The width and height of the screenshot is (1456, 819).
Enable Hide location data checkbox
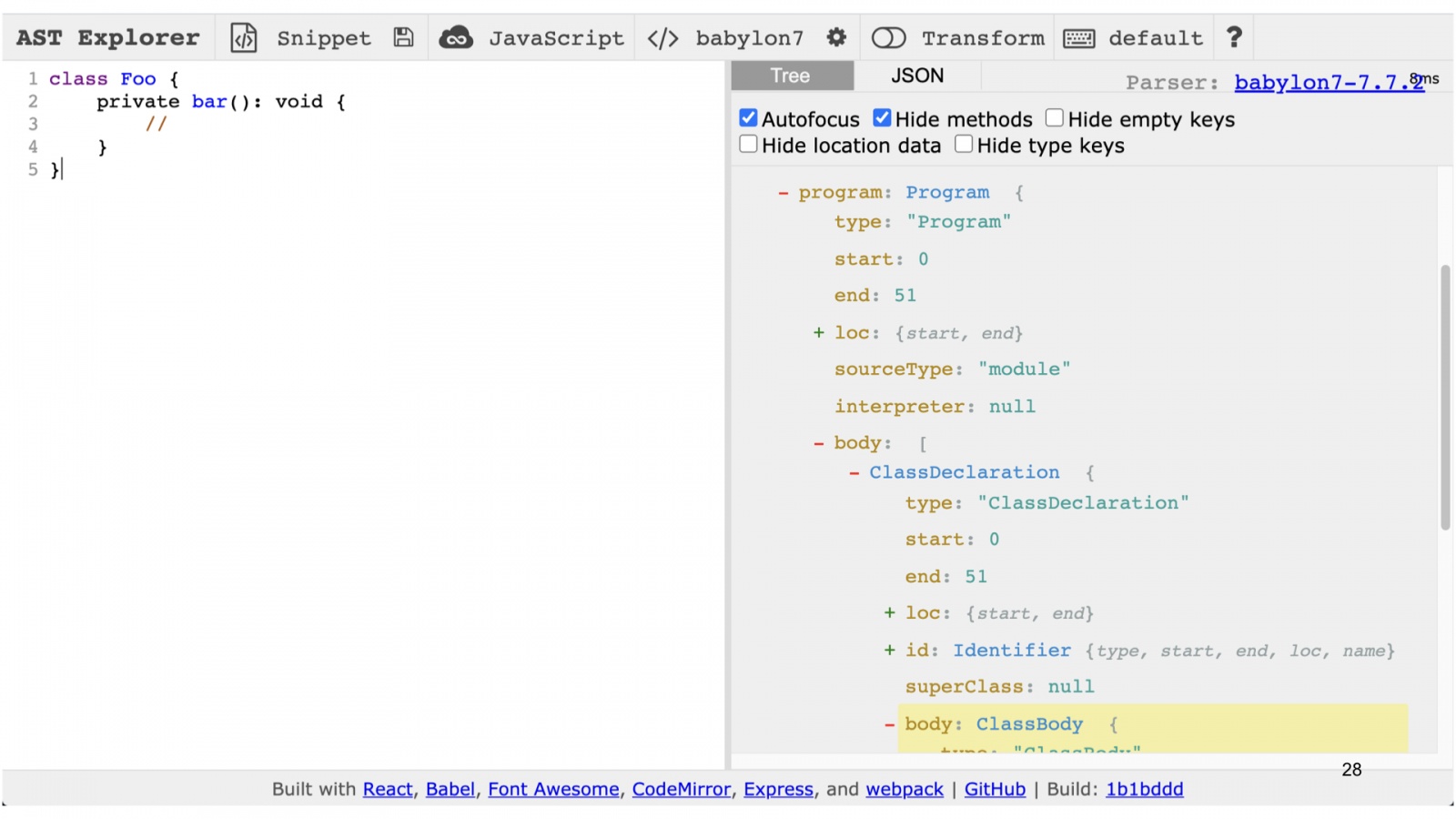pos(749,145)
